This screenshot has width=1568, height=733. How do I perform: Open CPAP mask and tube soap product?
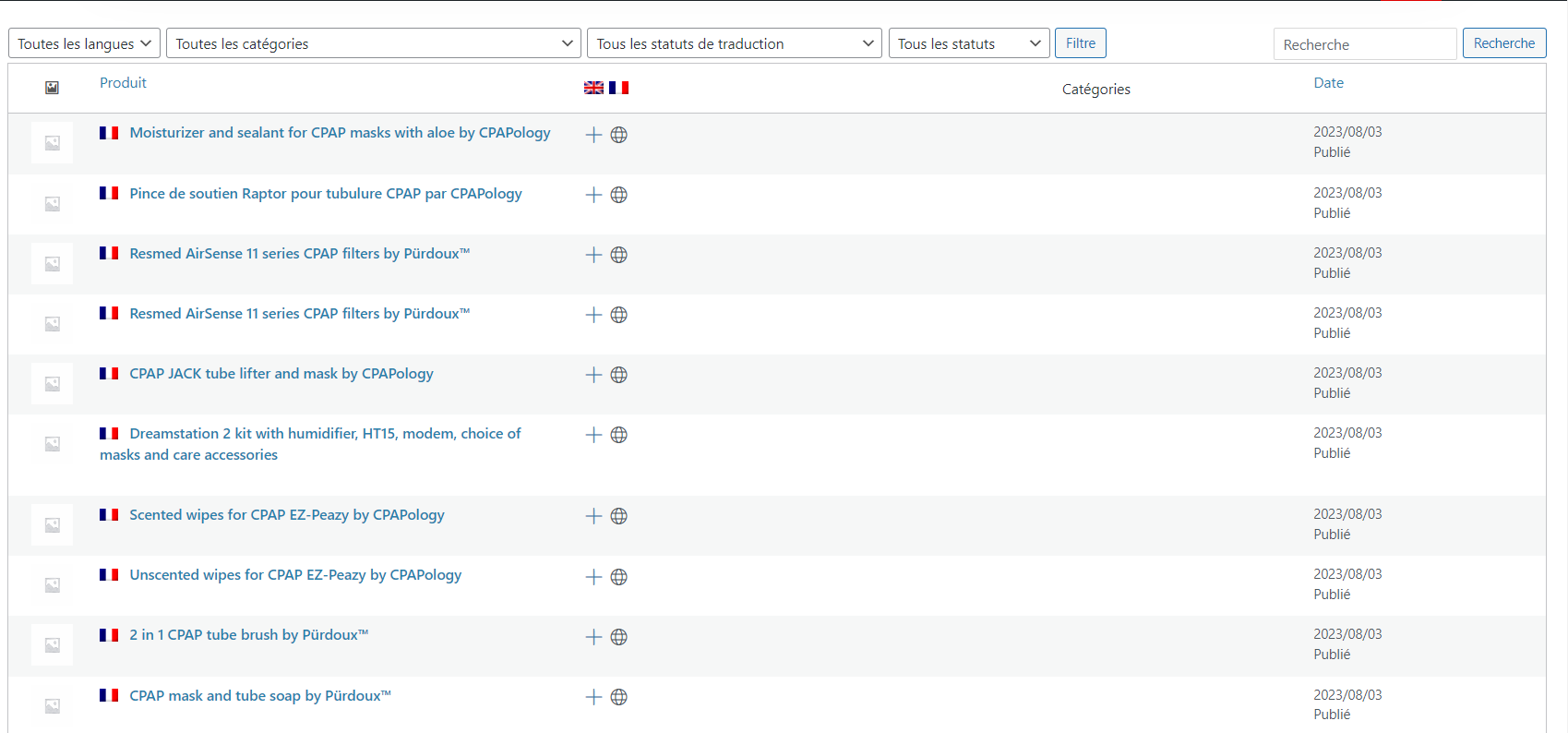tap(260, 696)
